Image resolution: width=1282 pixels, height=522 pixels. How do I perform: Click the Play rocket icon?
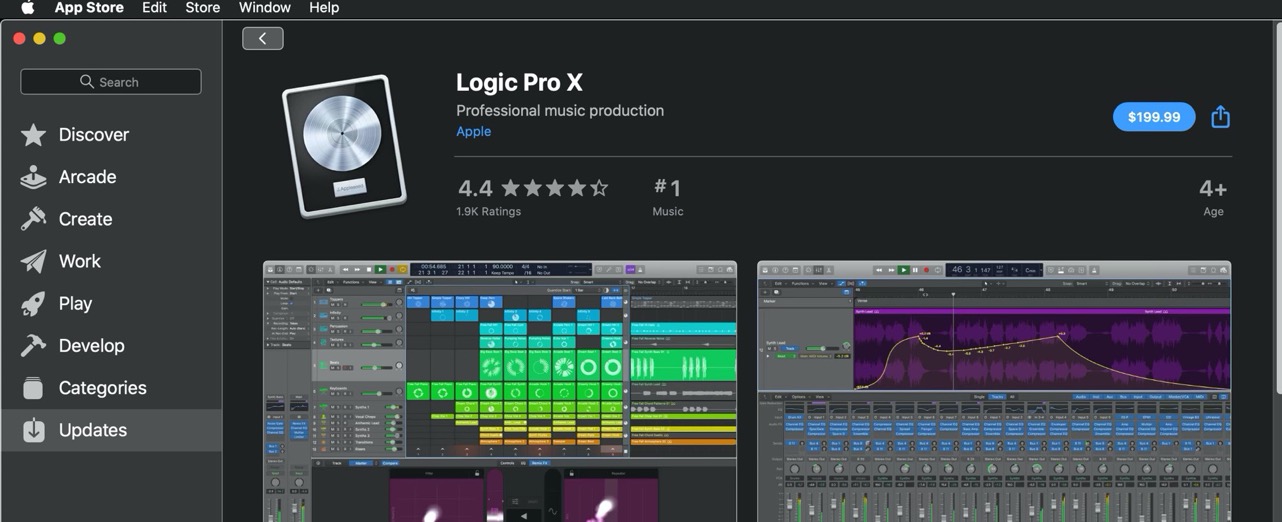tap(33, 303)
